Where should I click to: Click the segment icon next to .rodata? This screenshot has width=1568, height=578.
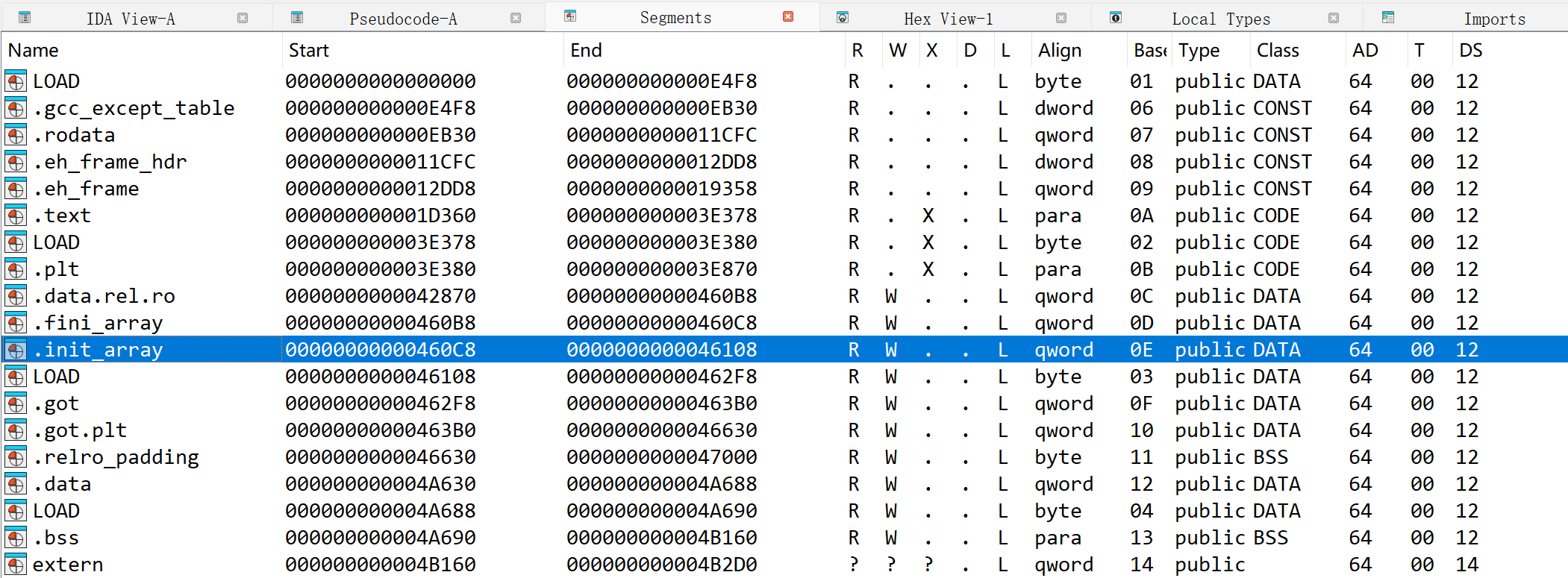(x=16, y=135)
